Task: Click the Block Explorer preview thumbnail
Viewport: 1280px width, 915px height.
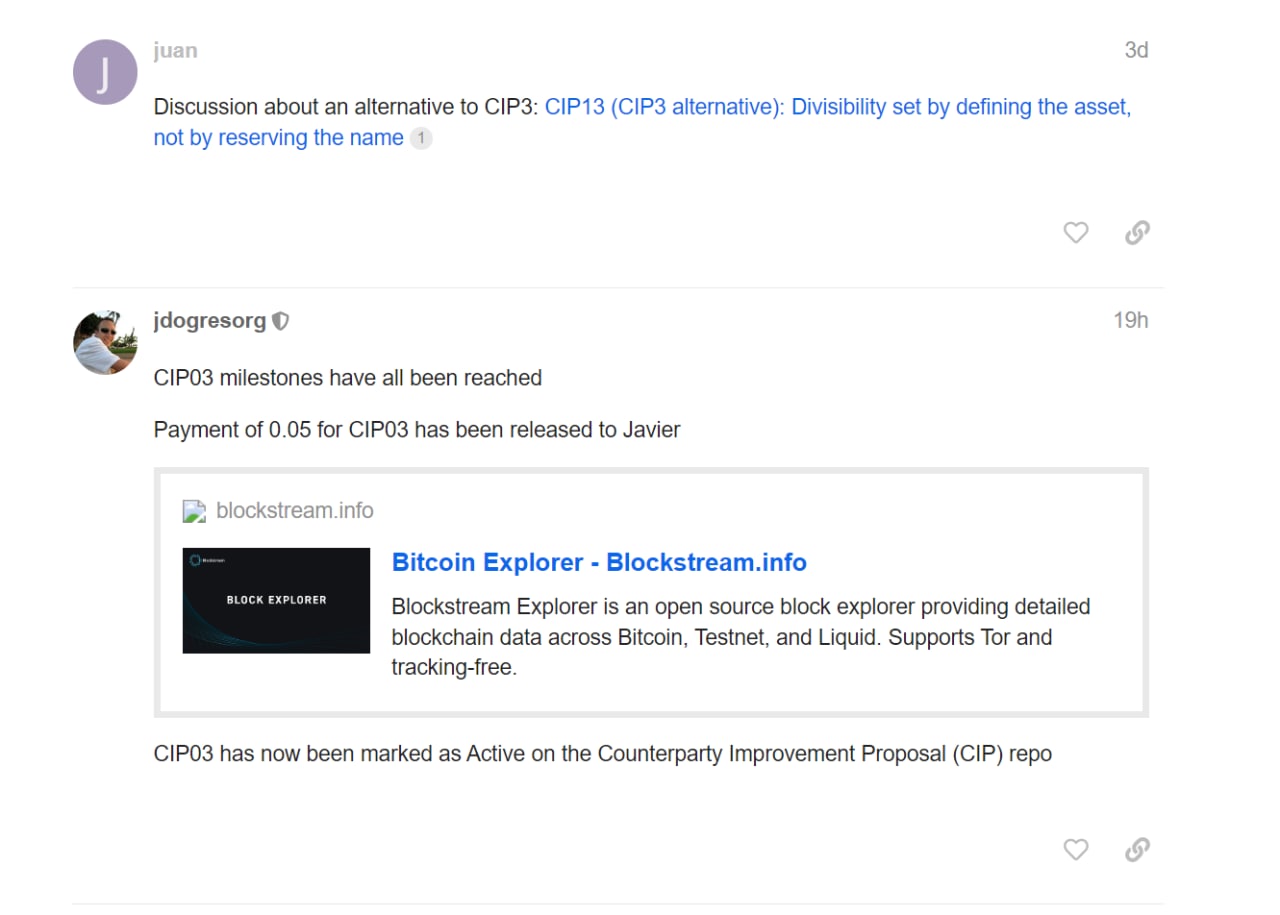Action: click(x=276, y=600)
